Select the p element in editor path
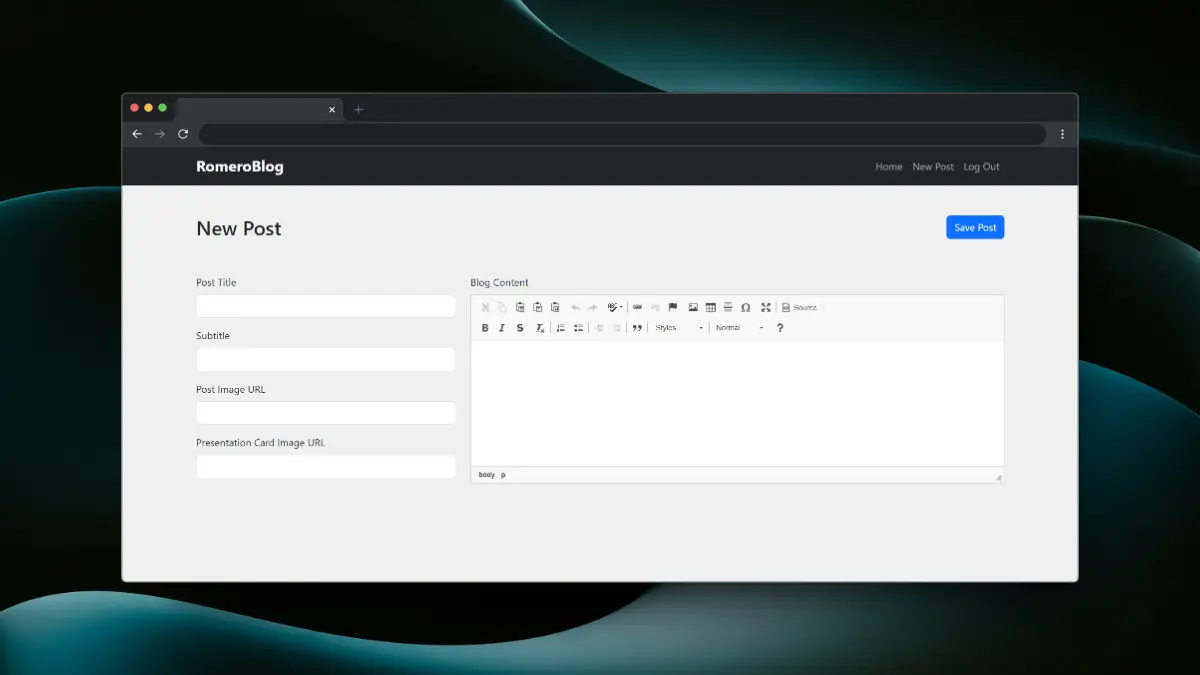1200x675 pixels. [503, 475]
